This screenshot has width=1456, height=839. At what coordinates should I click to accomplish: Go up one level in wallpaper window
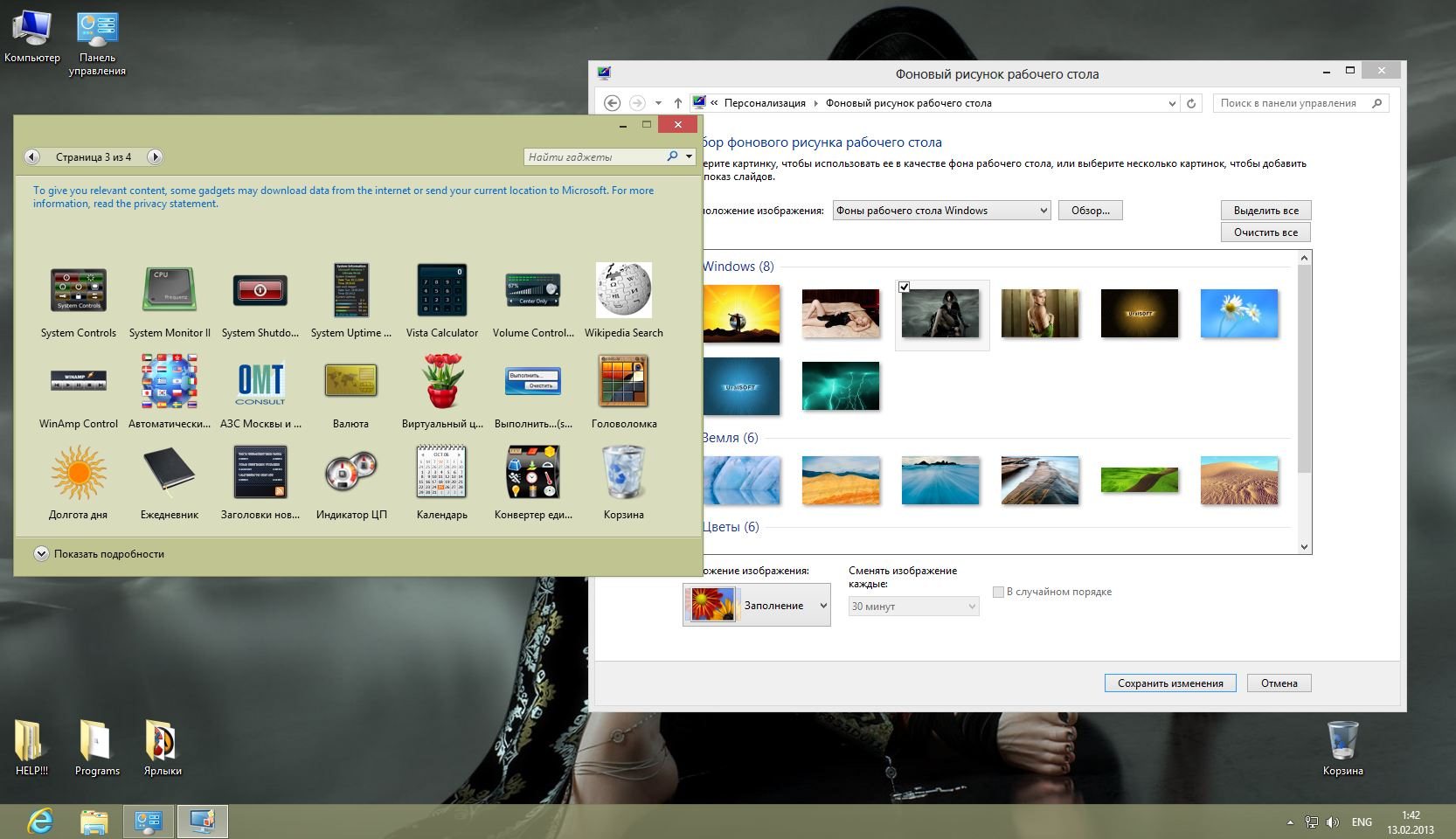click(678, 103)
